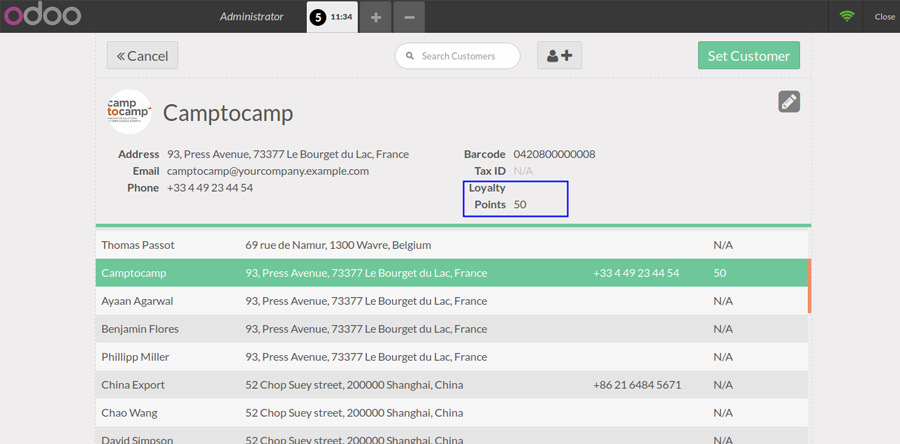The width and height of the screenshot is (900, 444).
Task: Add a new order with plus button
Action: (x=375, y=17)
